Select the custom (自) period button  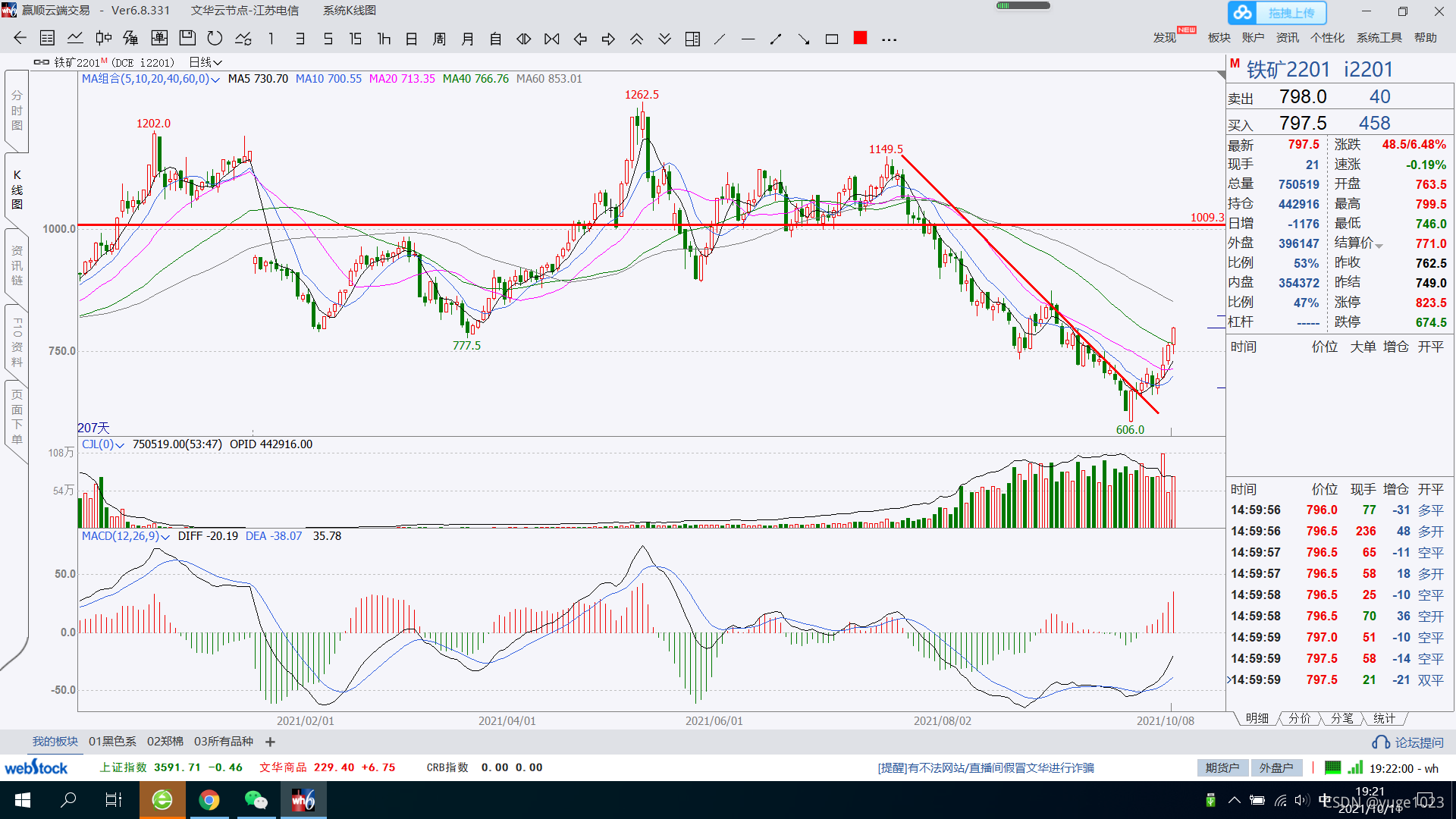pos(496,39)
